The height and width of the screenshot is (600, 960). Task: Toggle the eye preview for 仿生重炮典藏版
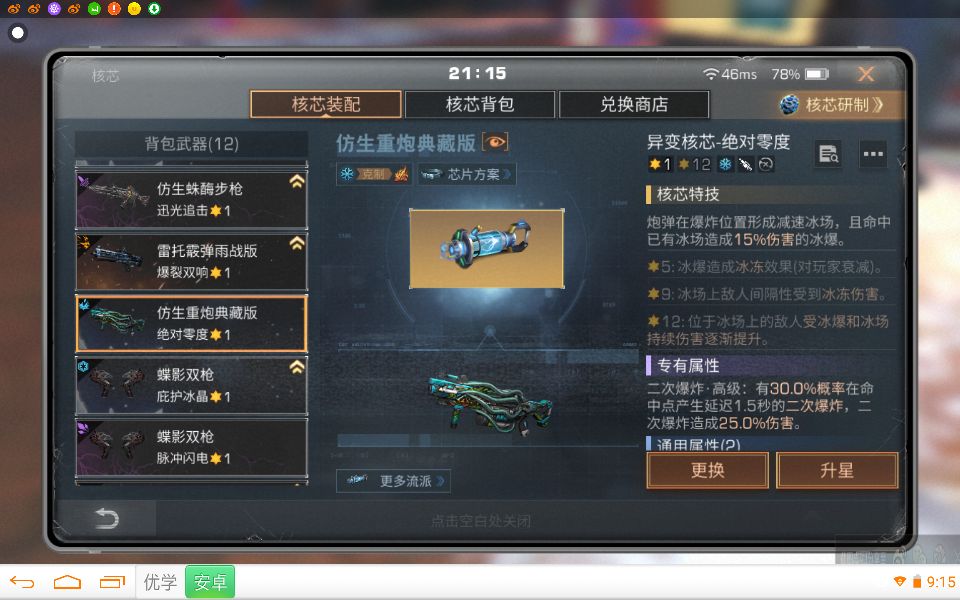pos(495,143)
